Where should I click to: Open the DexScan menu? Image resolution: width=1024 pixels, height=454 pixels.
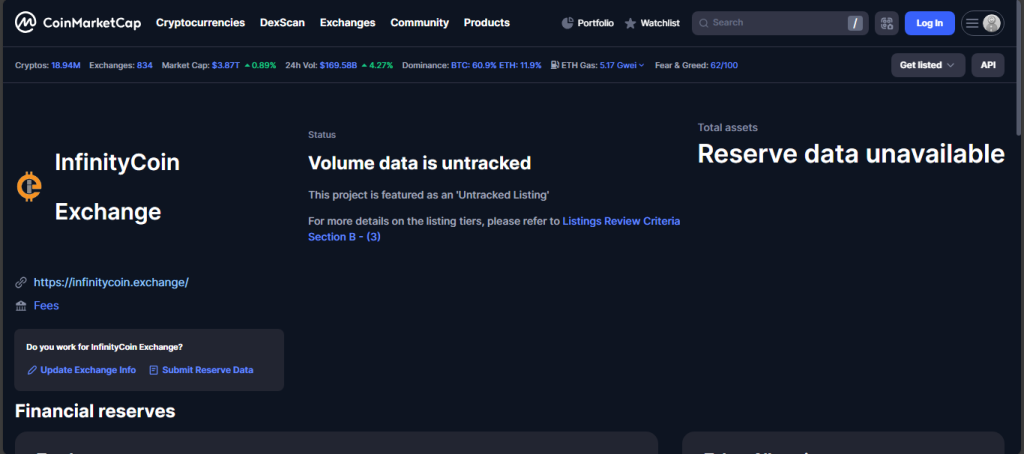point(283,22)
